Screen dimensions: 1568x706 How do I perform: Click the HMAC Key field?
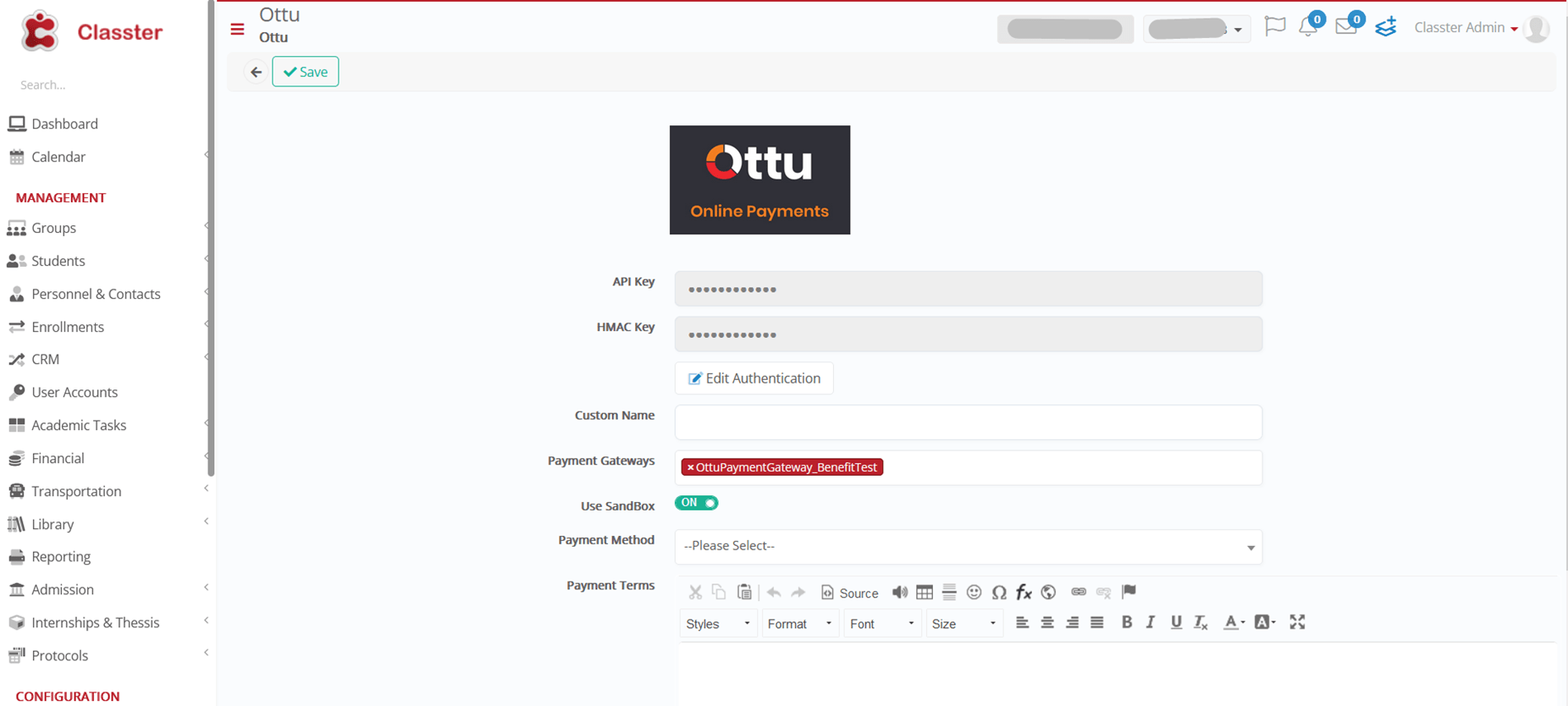[x=969, y=334]
